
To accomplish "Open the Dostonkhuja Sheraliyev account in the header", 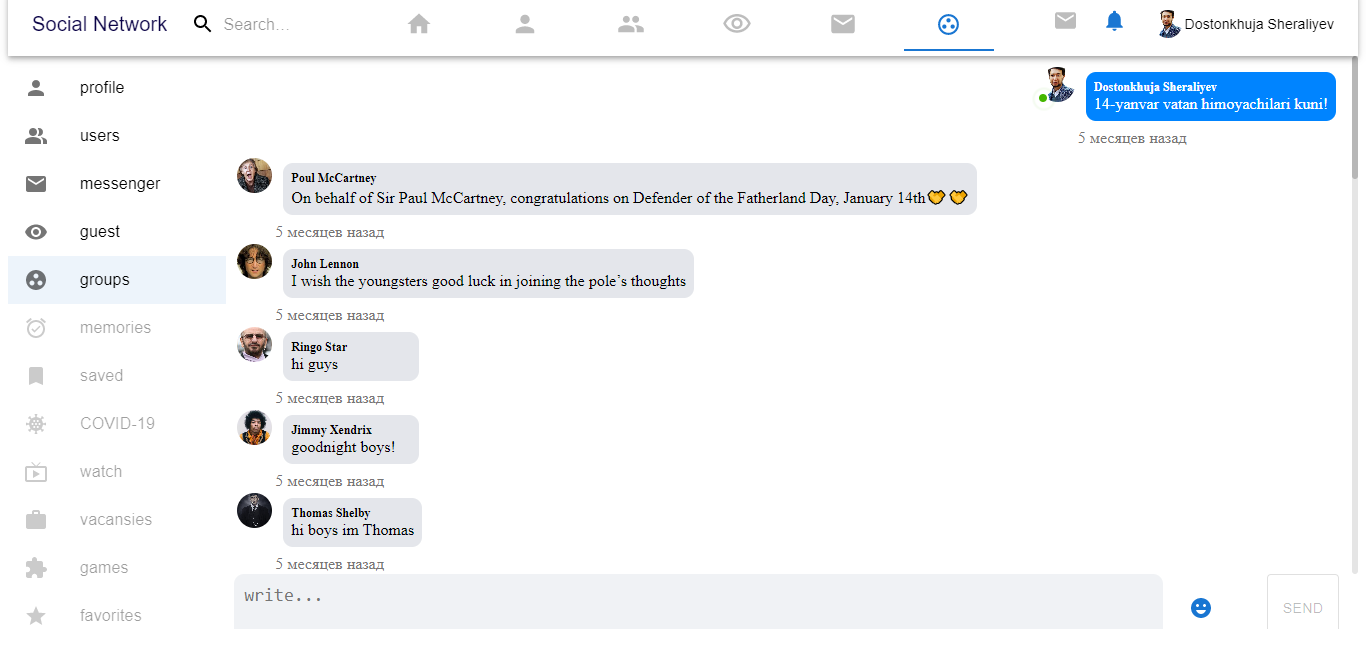I will point(1246,24).
